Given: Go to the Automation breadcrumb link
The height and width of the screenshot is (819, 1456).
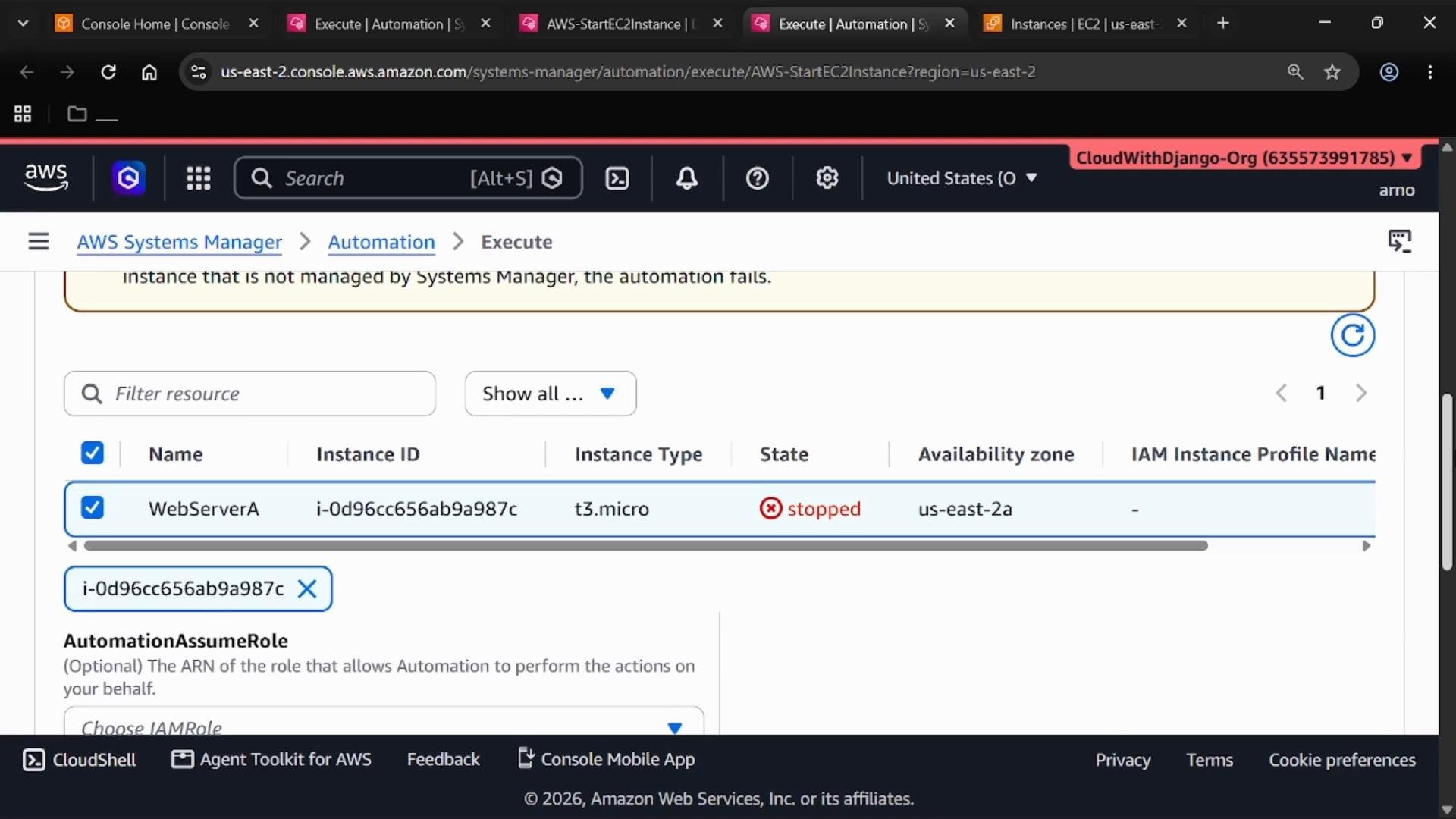Looking at the screenshot, I should (381, 242).
